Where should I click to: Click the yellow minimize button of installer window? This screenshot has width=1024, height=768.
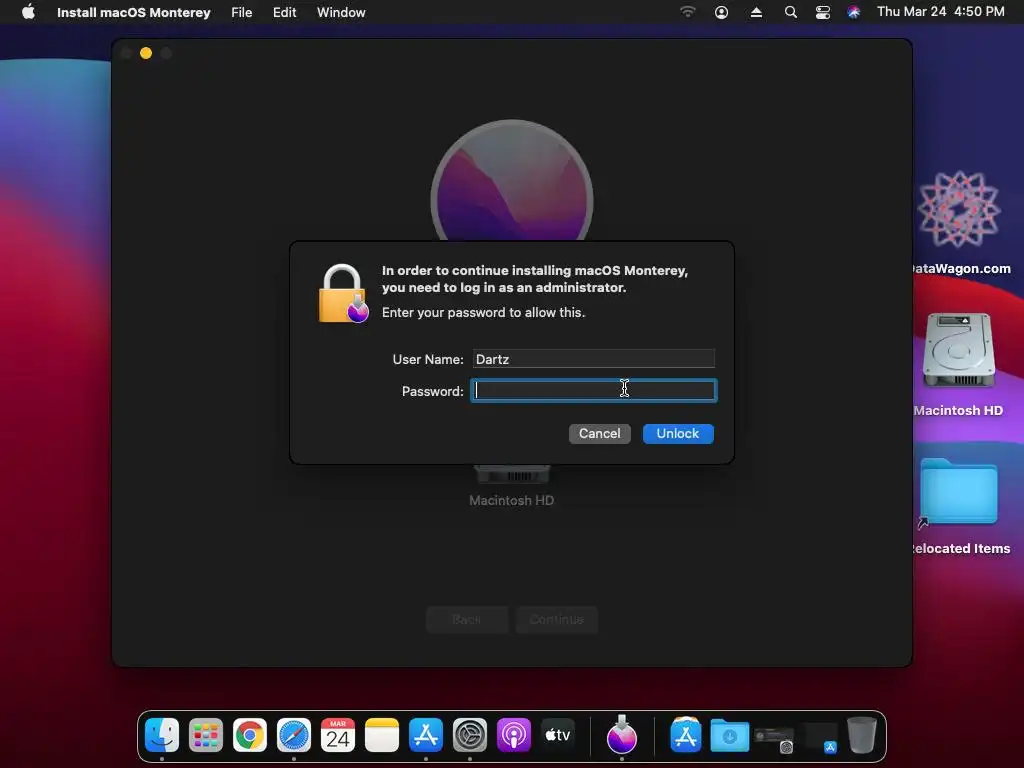coord(146,53)
